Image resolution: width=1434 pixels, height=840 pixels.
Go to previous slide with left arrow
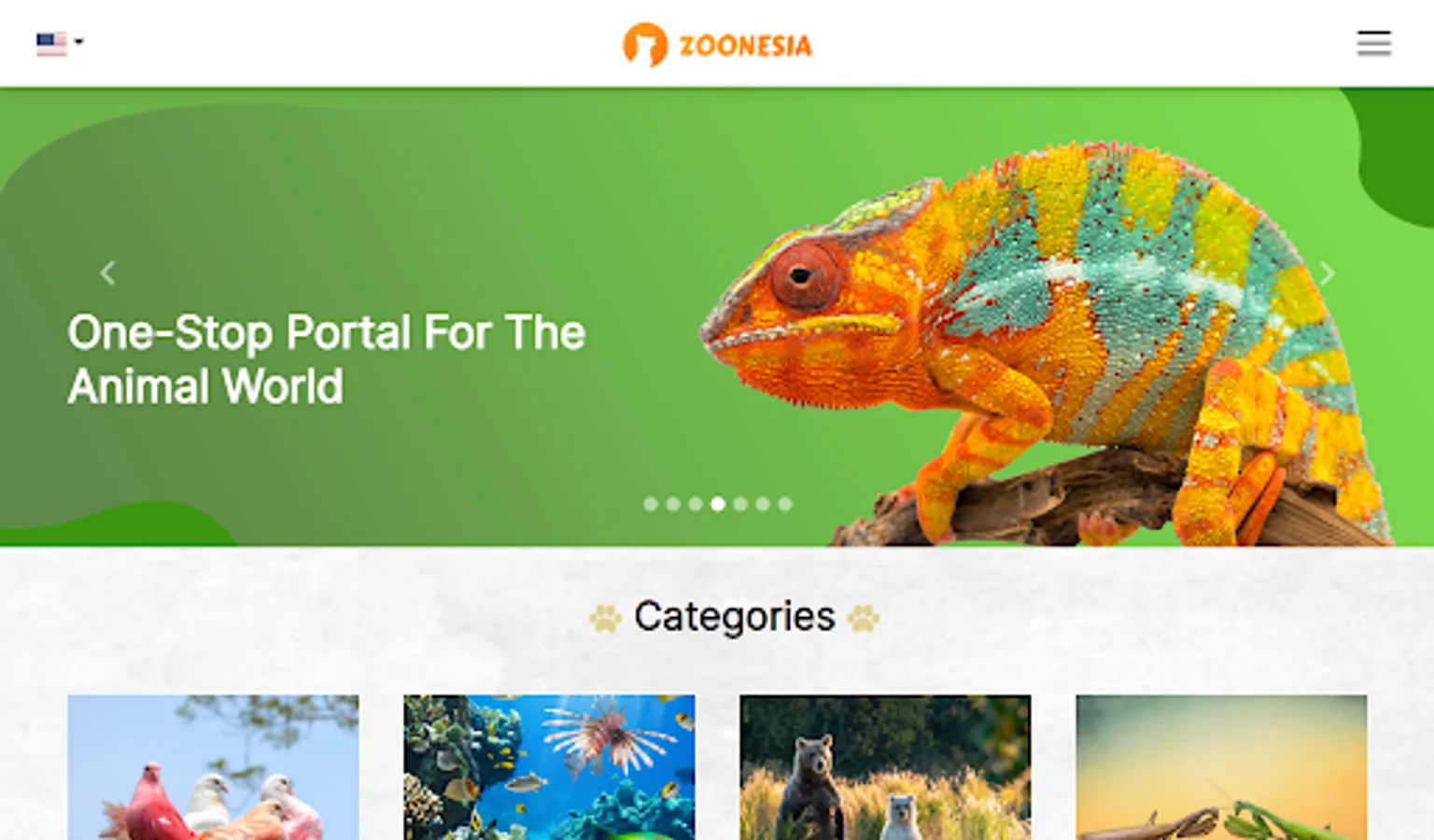click(107, 273)
